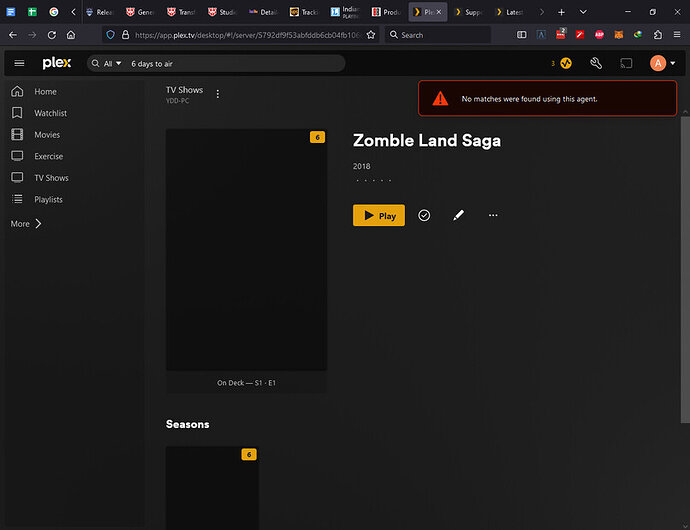Viewport: 690px width, 530px height.
Task: List all tabs dropdown arrow
Action: click(x=583, y=12)
